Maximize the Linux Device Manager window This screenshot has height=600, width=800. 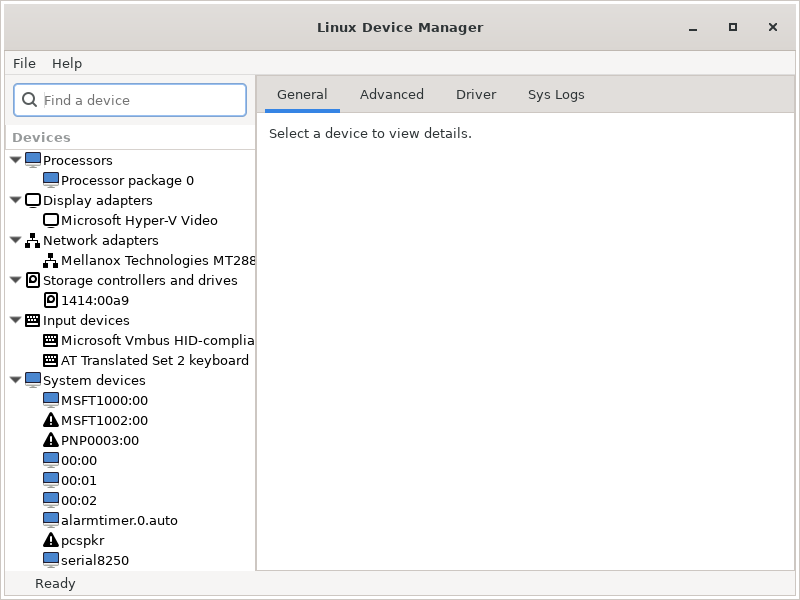click(733, 27)
